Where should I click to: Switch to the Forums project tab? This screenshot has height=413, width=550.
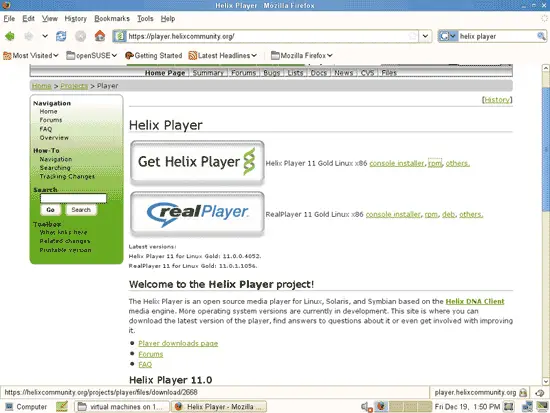pyautogui.click(x=243, y=73)
